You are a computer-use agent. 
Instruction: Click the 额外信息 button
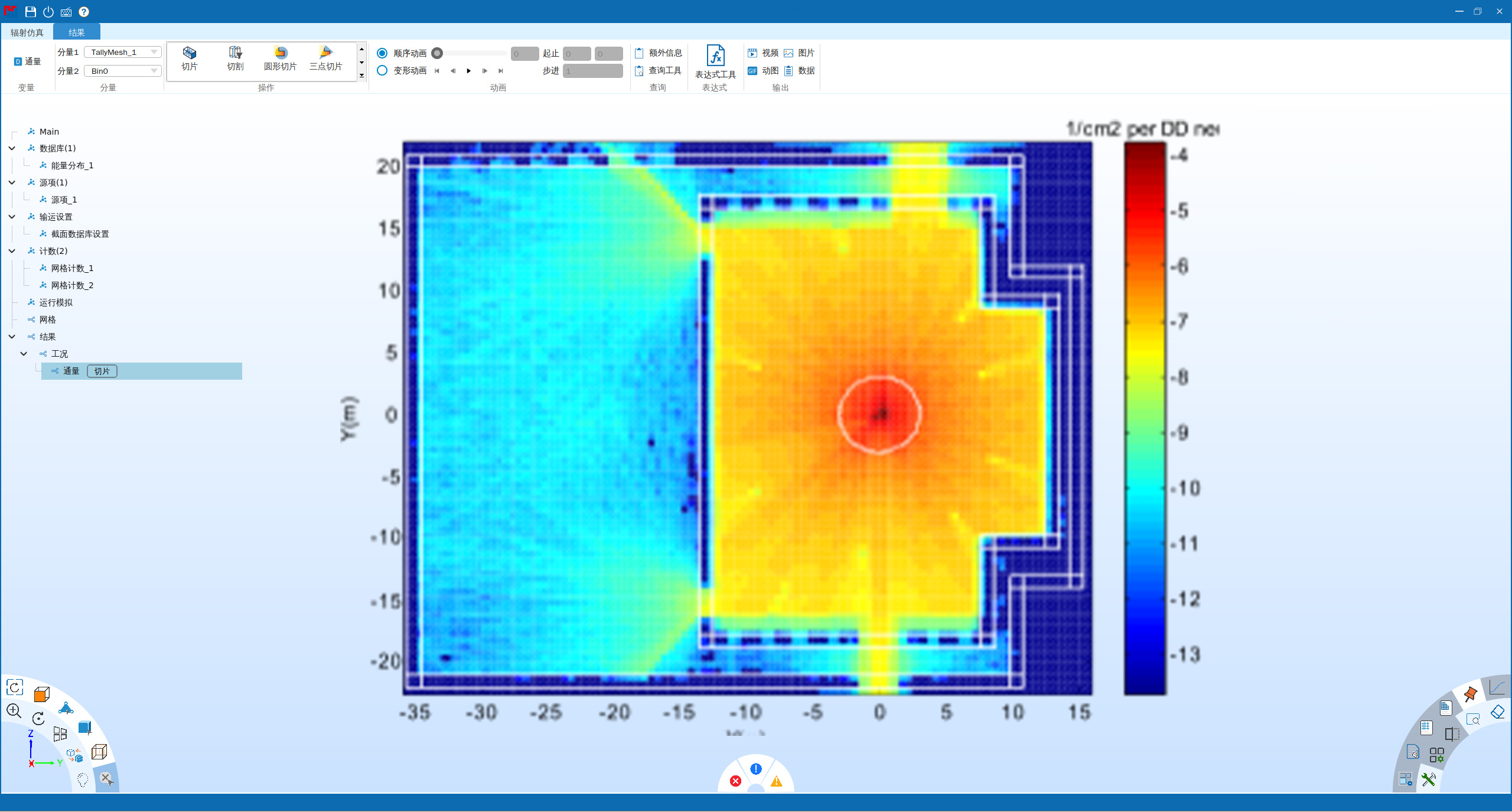[x=659, y=53]
